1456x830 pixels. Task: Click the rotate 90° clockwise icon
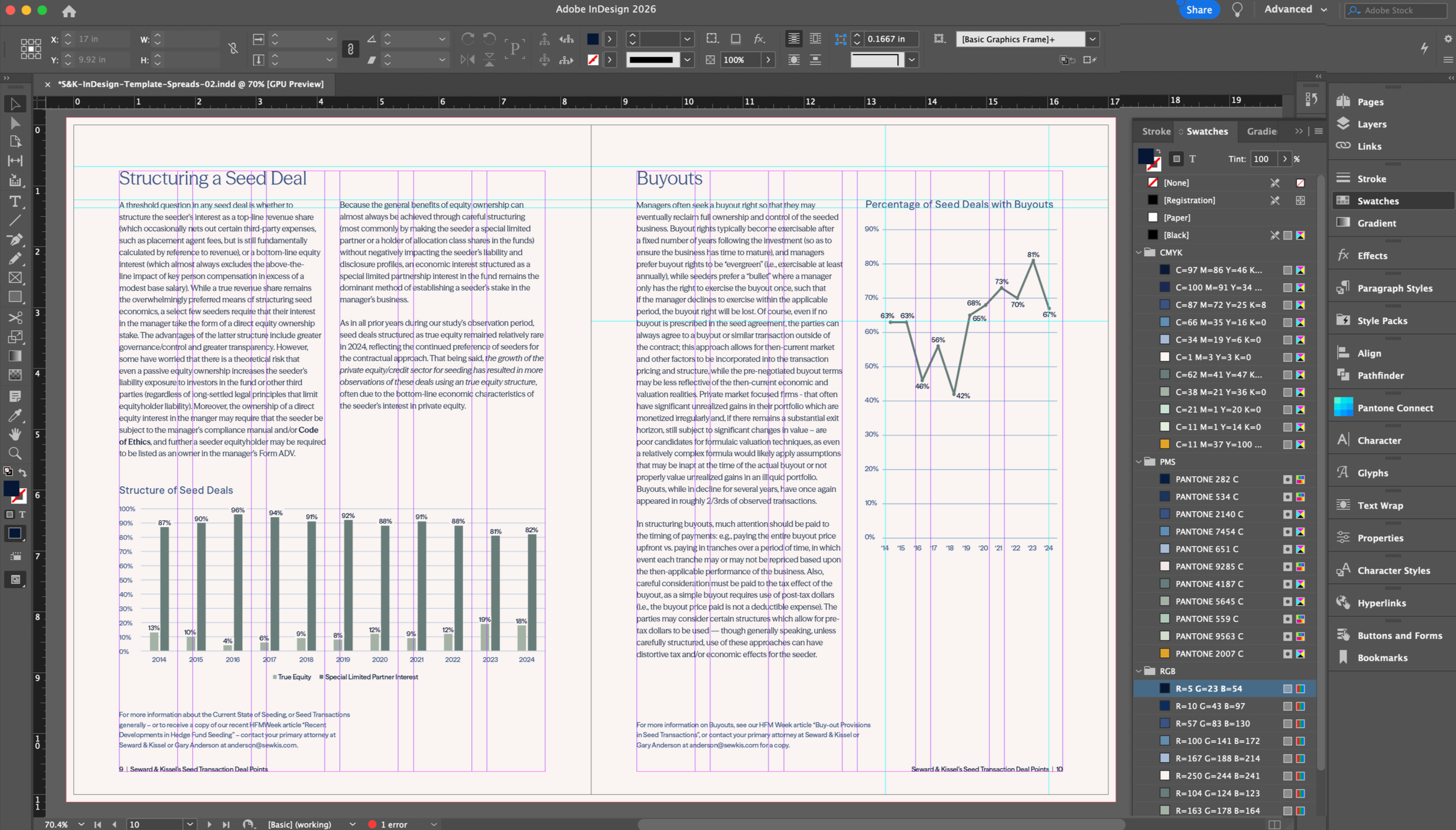pos(468,39)
